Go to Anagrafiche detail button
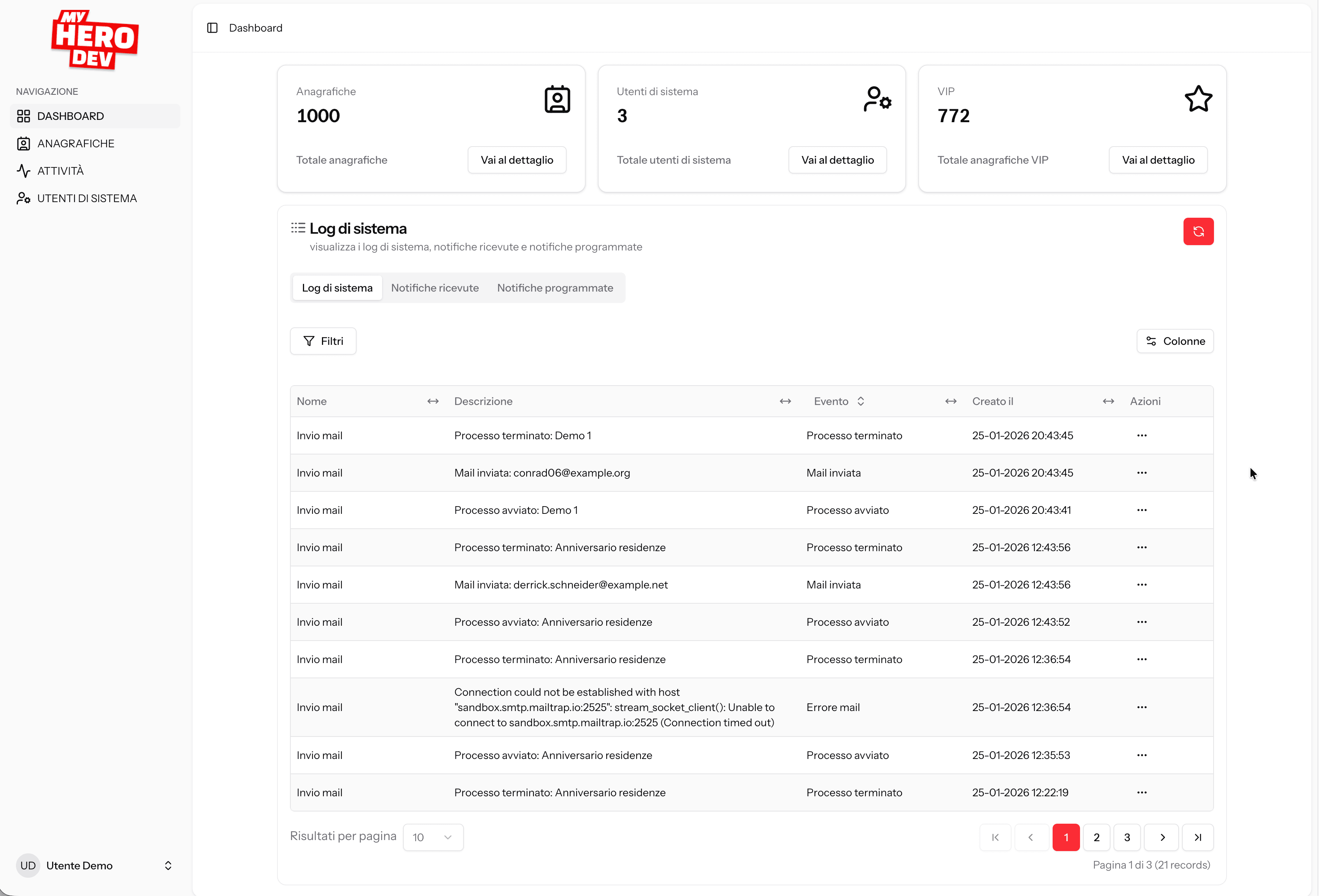Viewport: 1319px width, 896px height. 516,160
